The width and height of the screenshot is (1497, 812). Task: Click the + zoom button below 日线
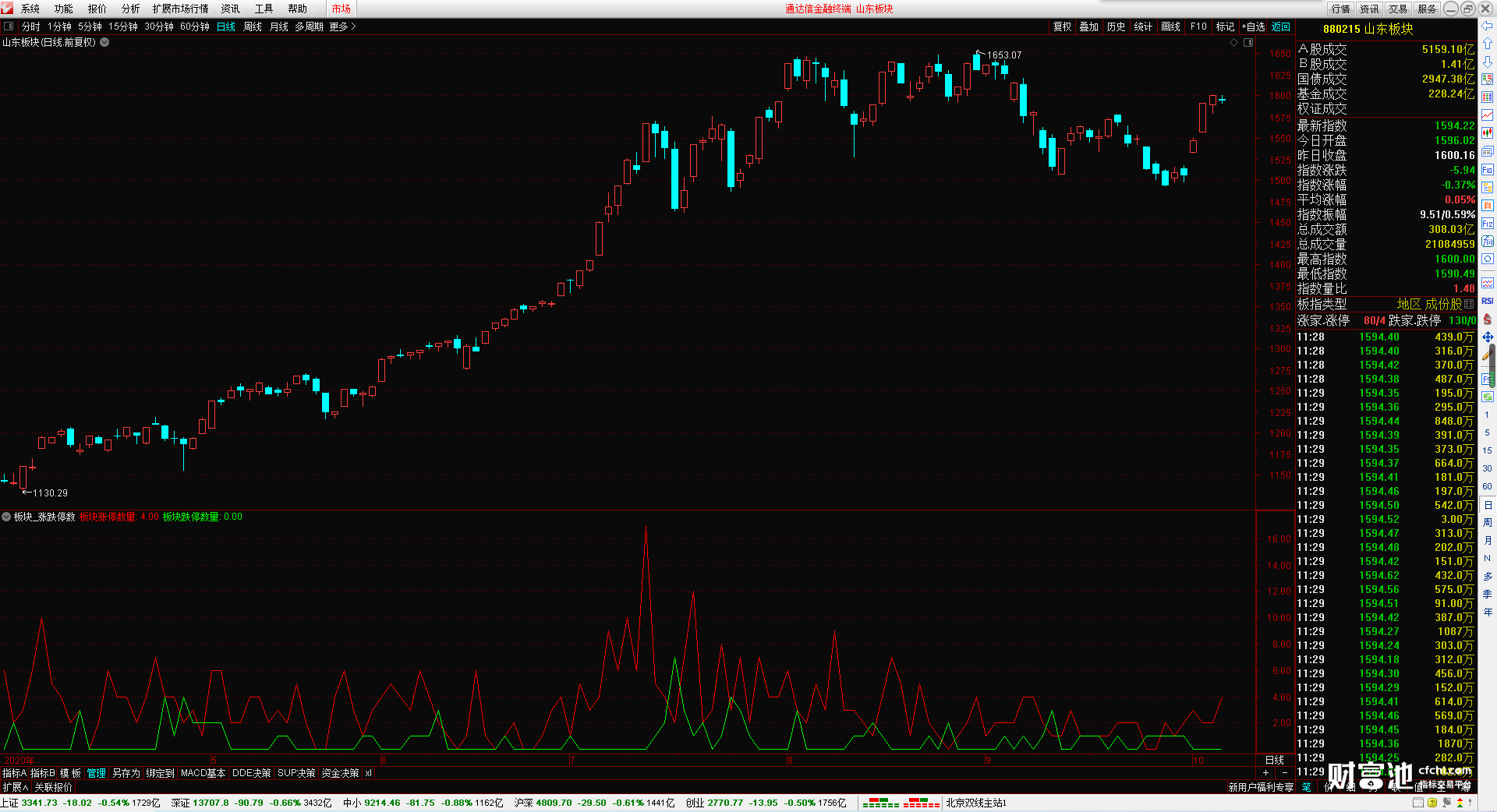[1266, 772]
